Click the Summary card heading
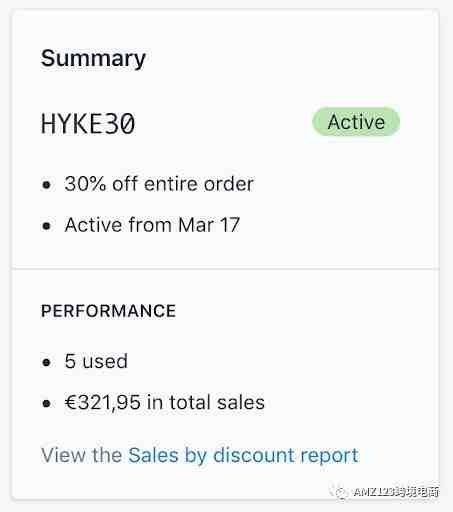The height and width of the screenshot is (512, 453). click(93, 59)
